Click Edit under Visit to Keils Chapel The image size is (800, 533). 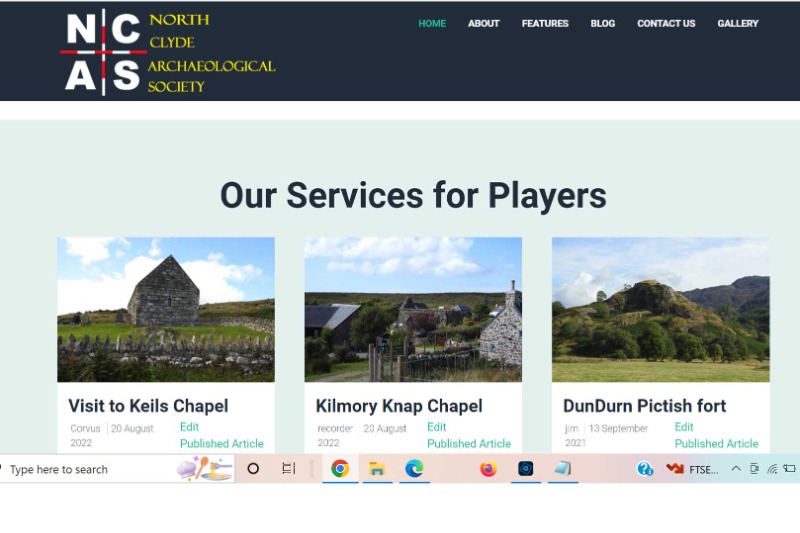click(189, 427)
